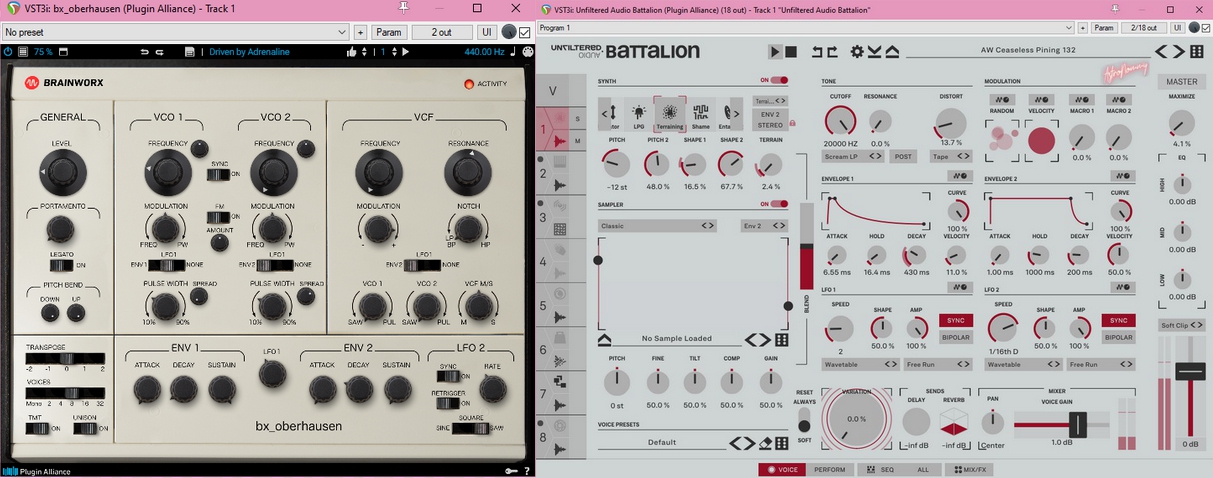Select the Shame synth engine
The image size is (1213, 478).
pyautogui.click(x=700, y=114)
